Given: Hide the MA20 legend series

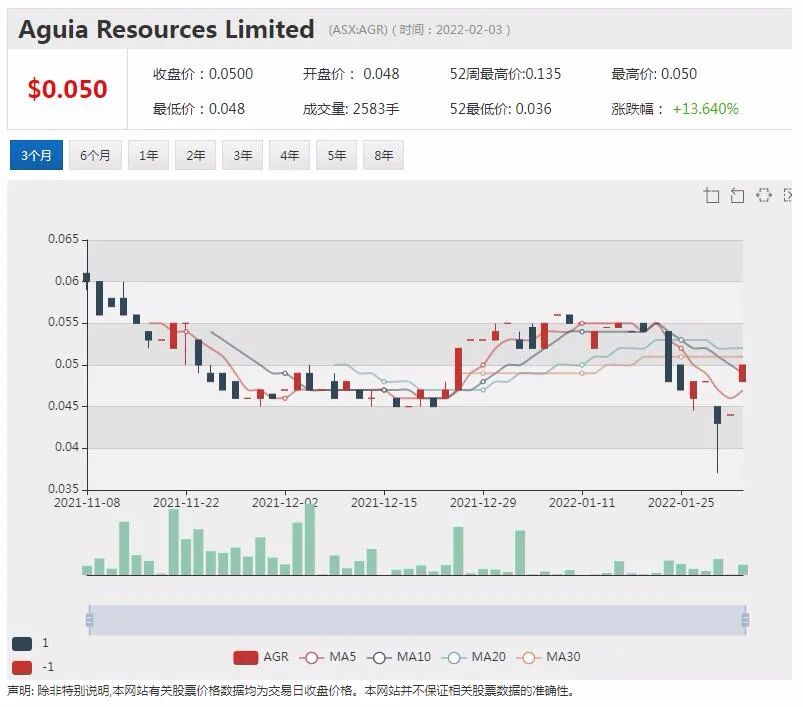Looking at the screenshot, I should click(x=474, y=657).
